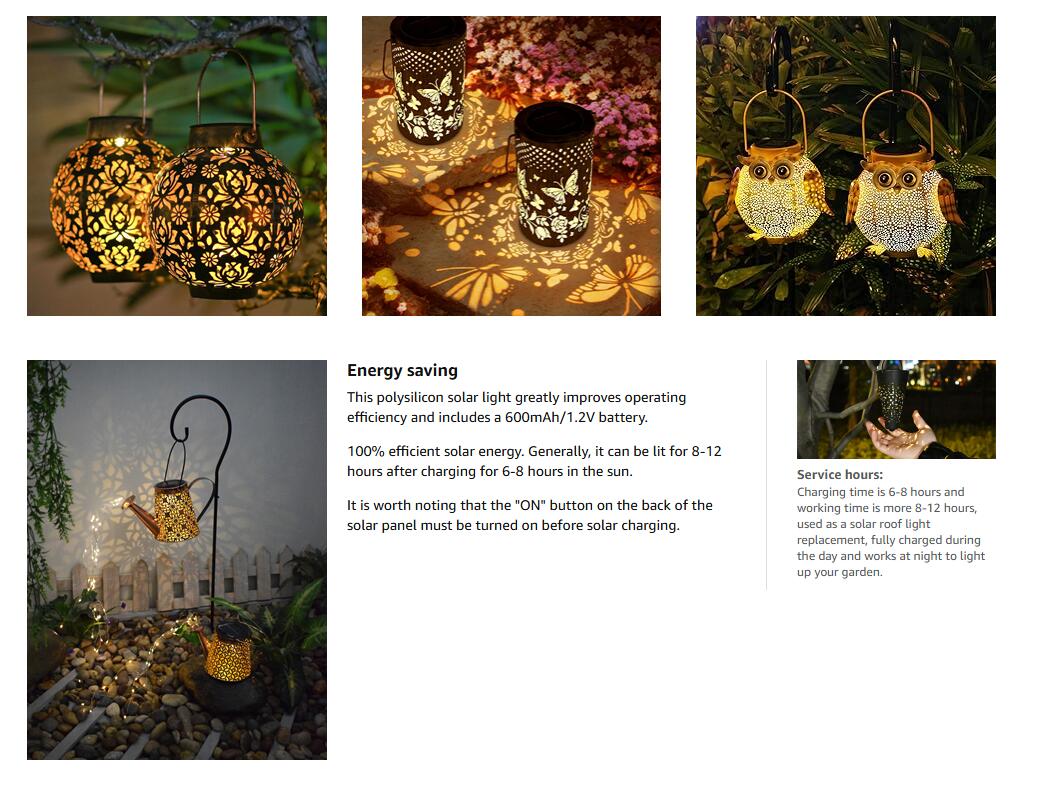Image resolution: width=1041 pixels, height=793 pixels.
Task: Select the owl solar lanterns image
Action: [846, 165]
